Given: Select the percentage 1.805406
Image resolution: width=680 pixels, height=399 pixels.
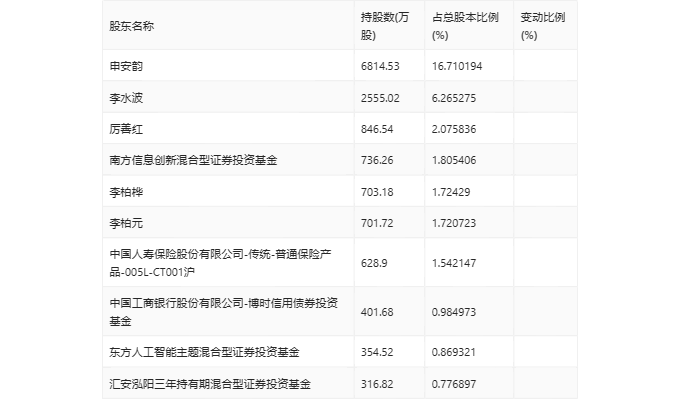Looking at the screenshot, I should pyautogui.click(x=454, y=160).
